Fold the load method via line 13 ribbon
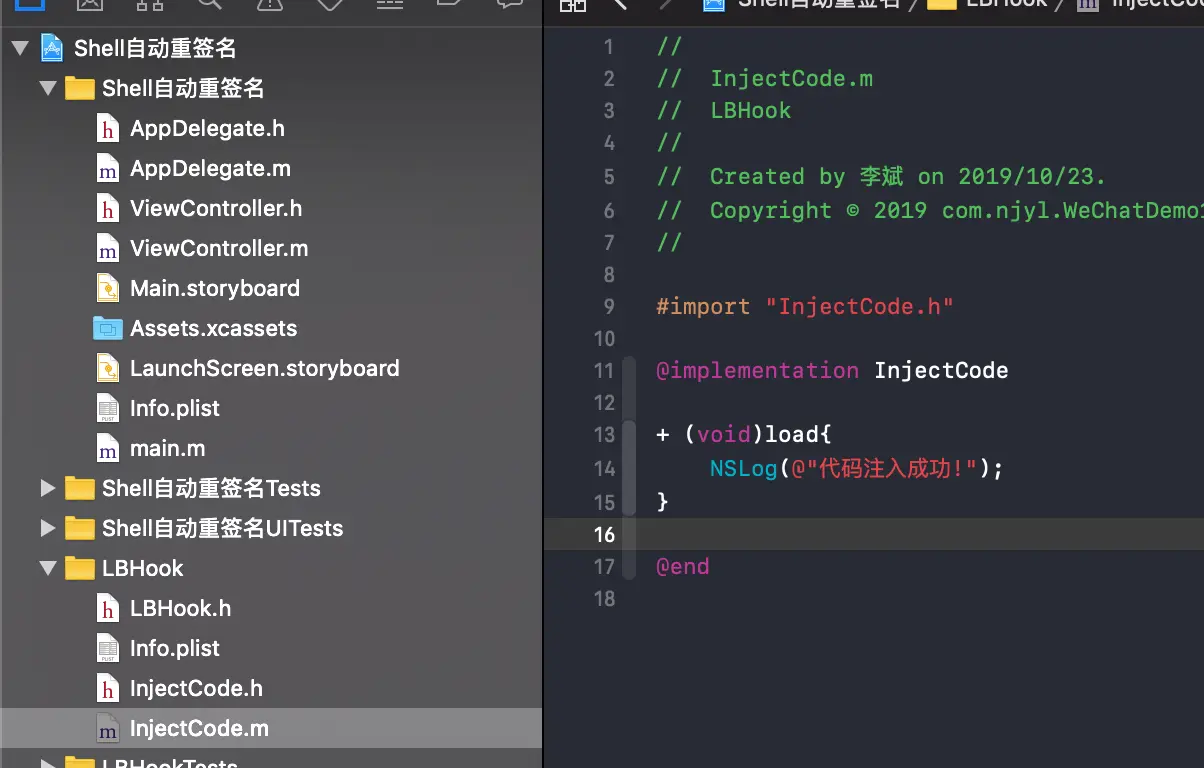Viewport: 1204px width, 768px height. pyautogui.click(x=630, y=435)
